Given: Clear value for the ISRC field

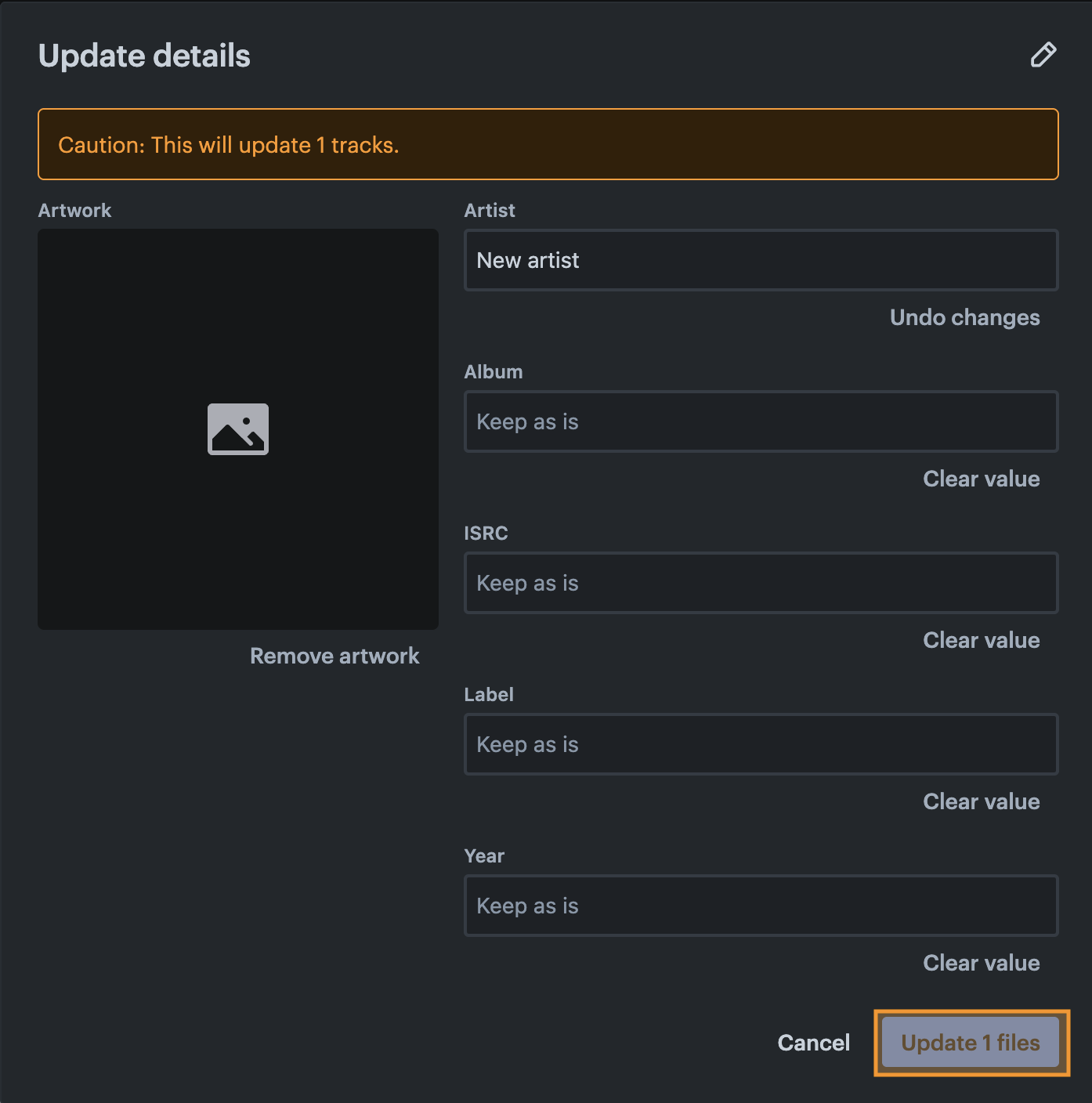Looking at the screenshot, I should [981, 640].
